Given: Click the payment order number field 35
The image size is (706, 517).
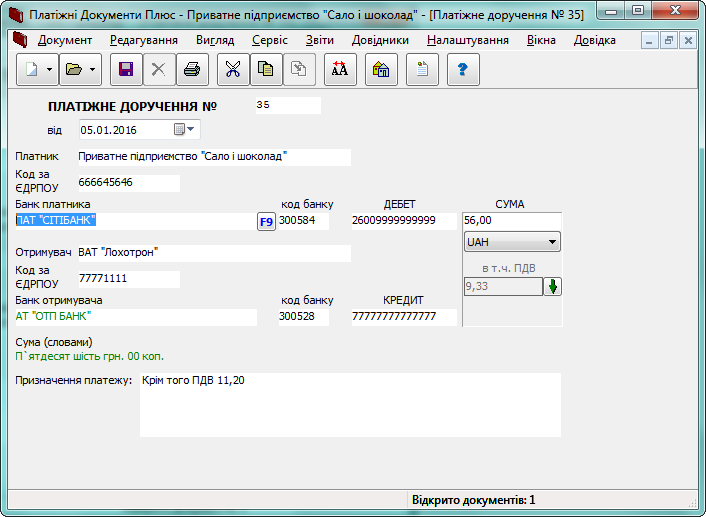Looking at the screenshot, I should pyautogui.click(x=288, y=105).
